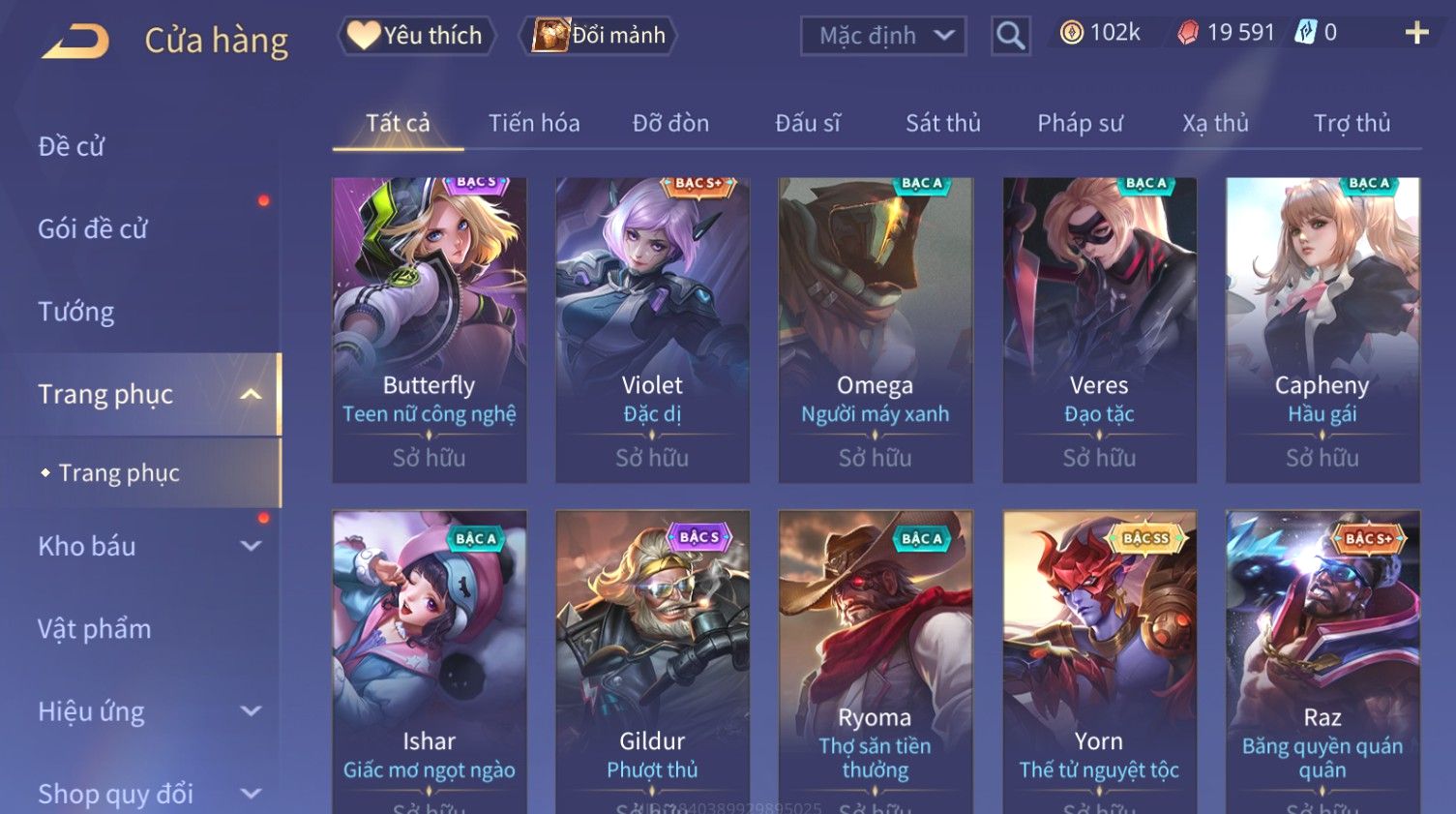Open Tướng in the sidebar
The width and height of the screenshot is (1456, 814).
[x=75, y=312]
